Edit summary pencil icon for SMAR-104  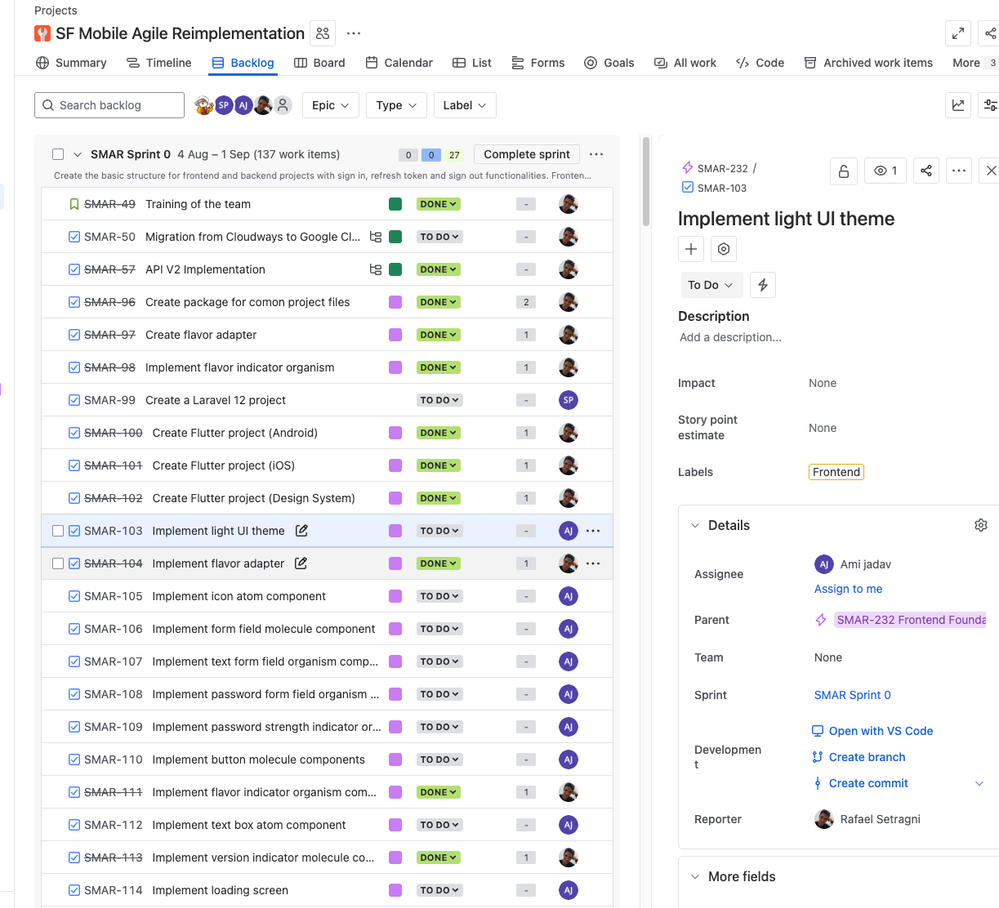click(x=301, y=563)
